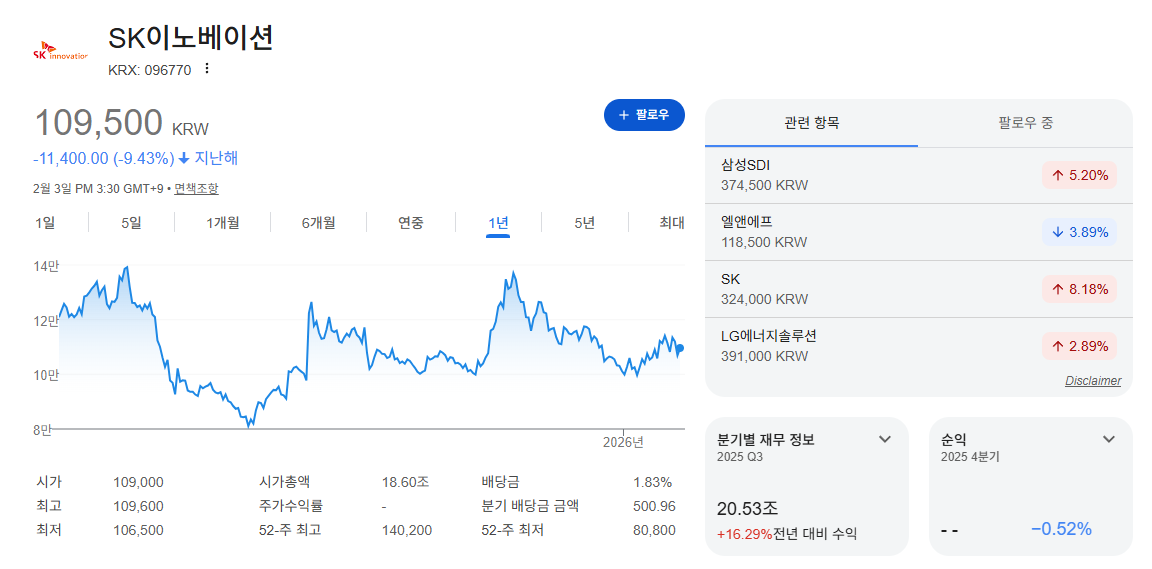
Task: Click the 5.20% change badge for 삼성SDI
Action: 1079,175
